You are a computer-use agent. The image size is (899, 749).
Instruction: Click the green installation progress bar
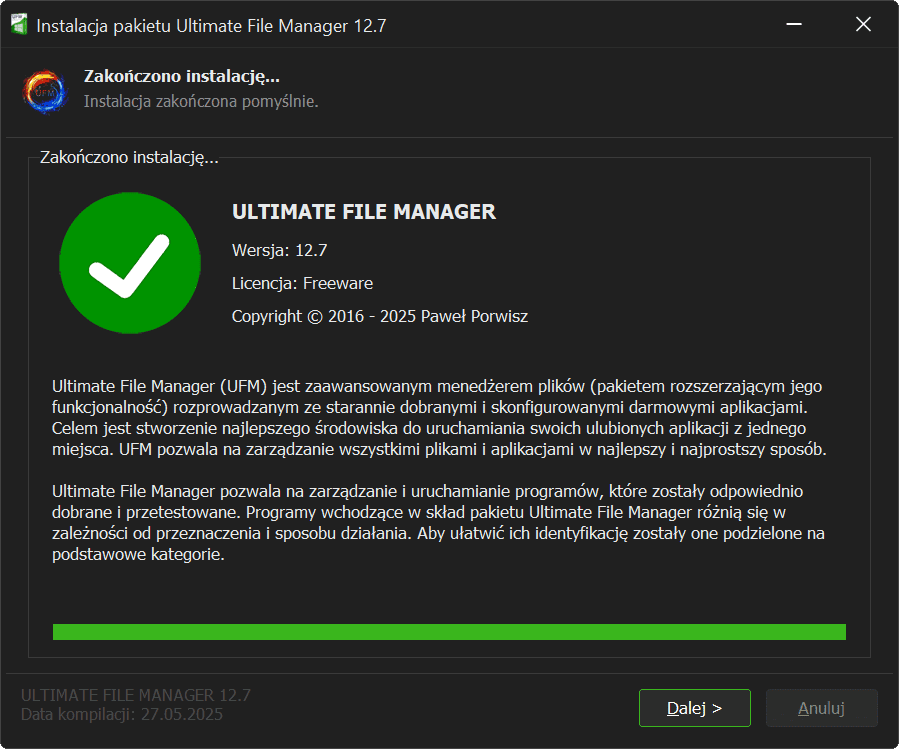449,632
